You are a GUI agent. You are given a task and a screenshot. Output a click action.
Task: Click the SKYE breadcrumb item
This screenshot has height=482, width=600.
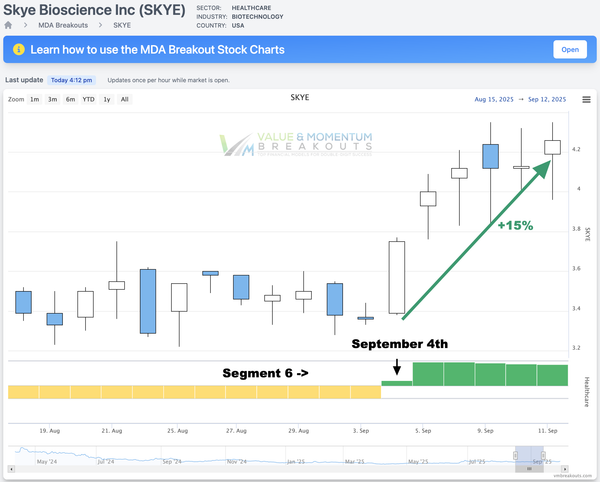[x=121, y=24]
